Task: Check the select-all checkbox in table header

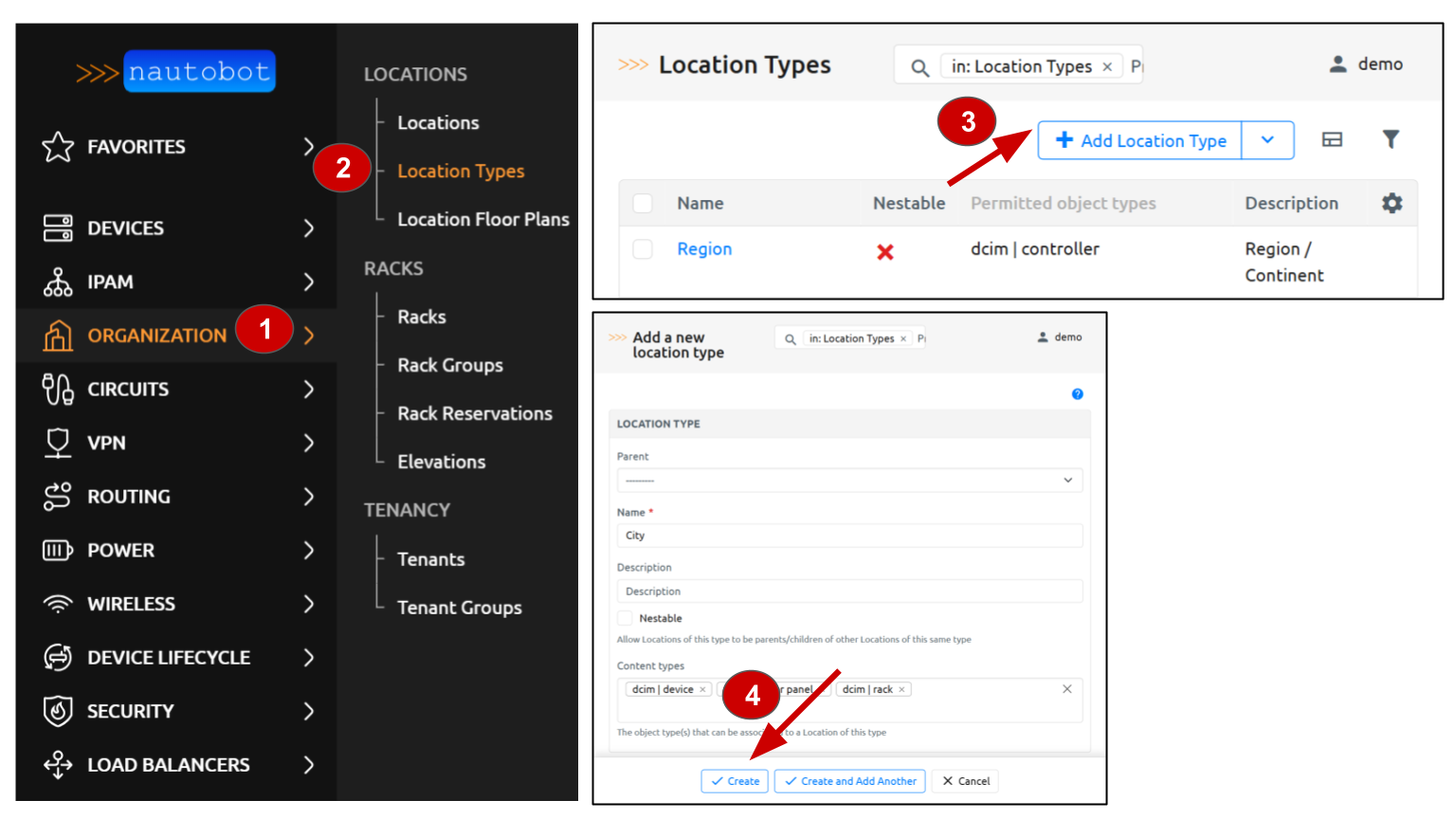Action: click(x=643, y=202)
